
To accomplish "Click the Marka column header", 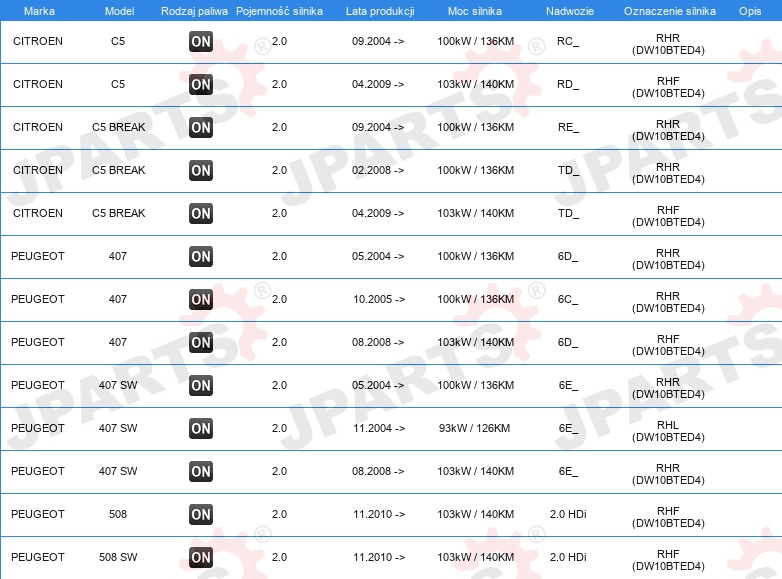I will 39,11.
